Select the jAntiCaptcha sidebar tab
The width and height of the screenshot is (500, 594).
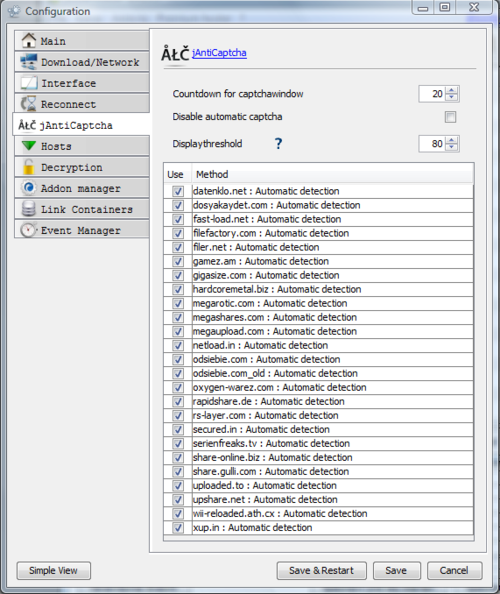82,125
